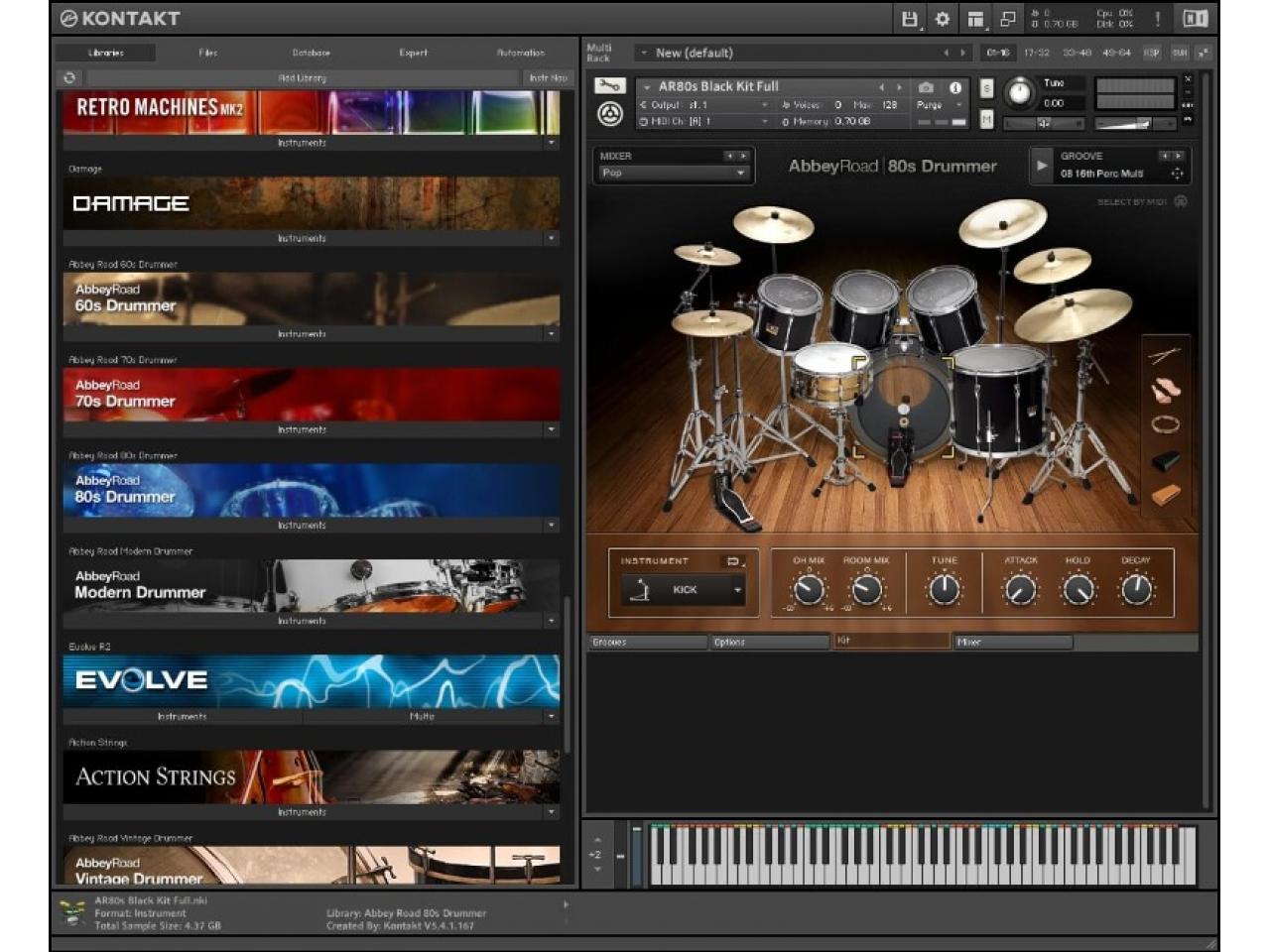Open the Output channel dropdown
The height and width of the screenshot is (952, 1270).
703,104
